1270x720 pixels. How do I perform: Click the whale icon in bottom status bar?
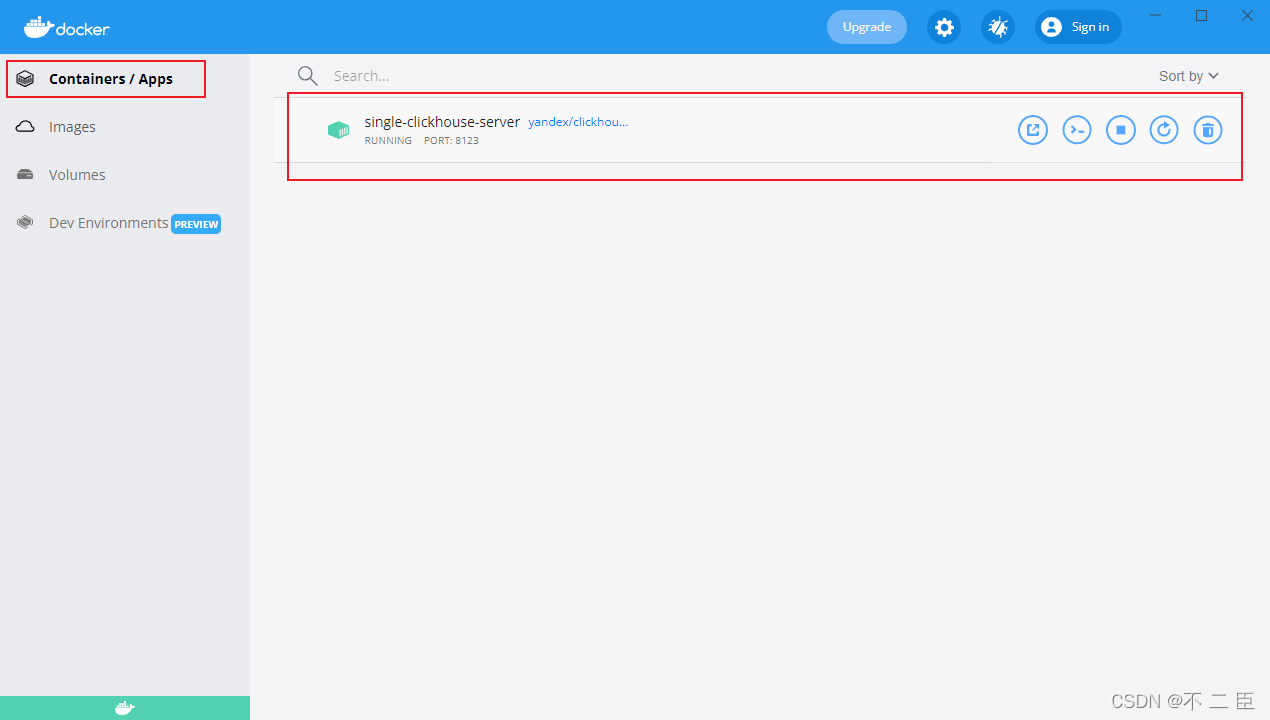124,708
